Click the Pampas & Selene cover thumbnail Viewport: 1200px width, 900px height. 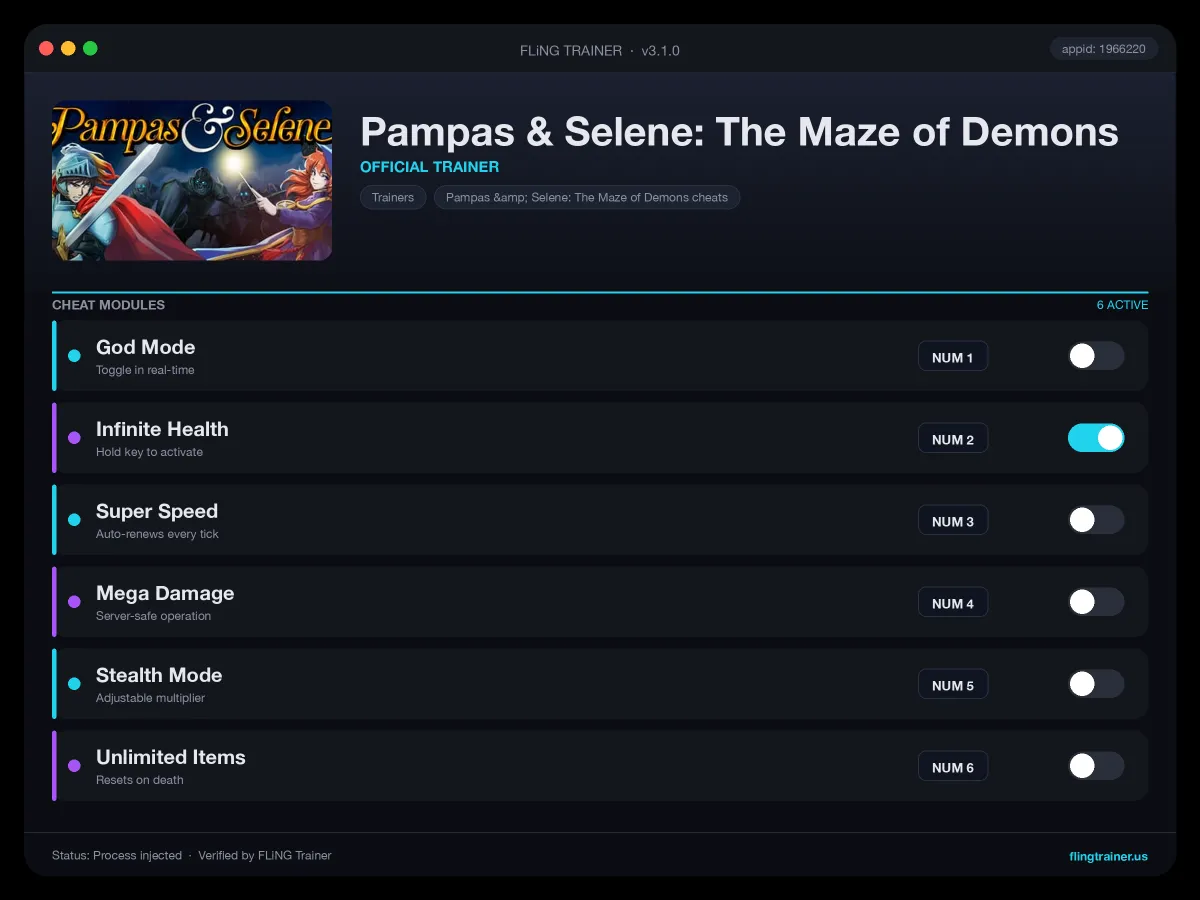pos(192,180)
